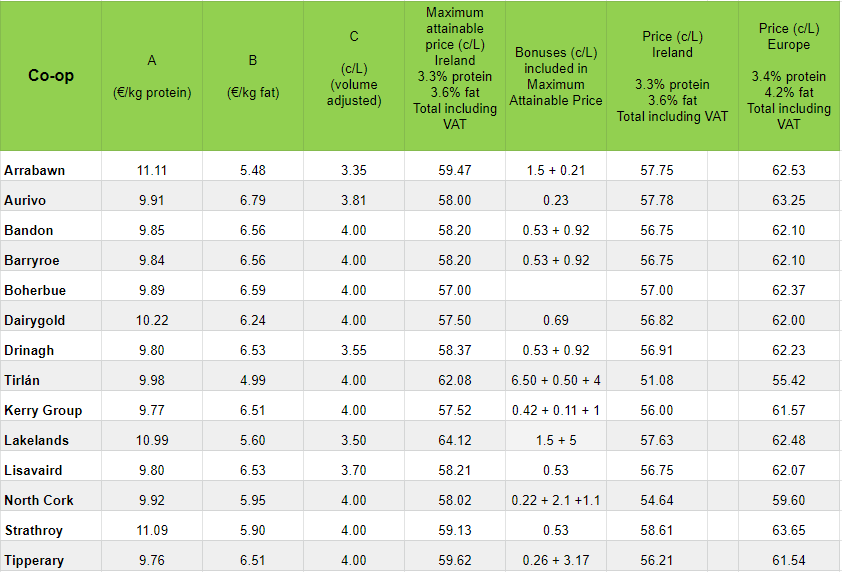Click the Co-op column header
This screenshot has height=572, width=842.
[x=51, y=76]
